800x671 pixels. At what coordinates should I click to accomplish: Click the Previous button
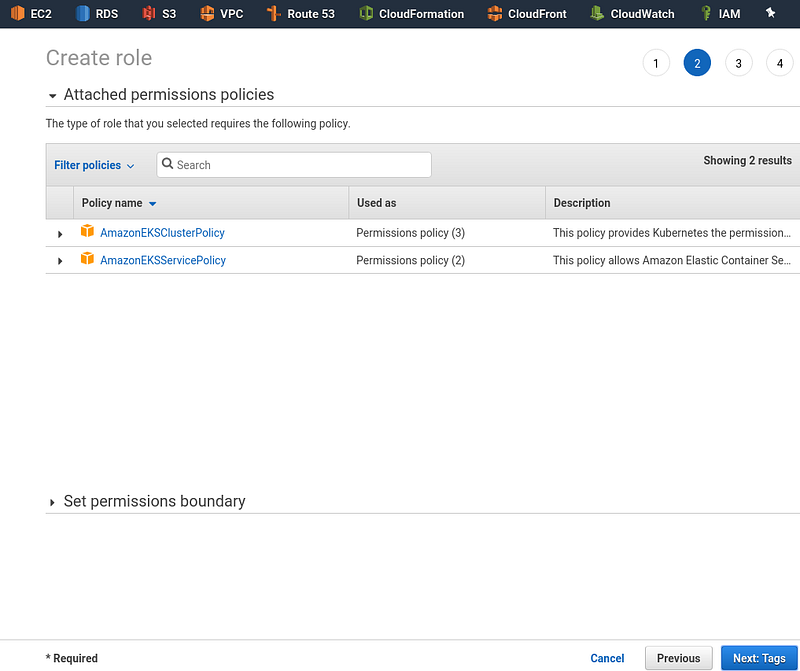pos(679,658)
